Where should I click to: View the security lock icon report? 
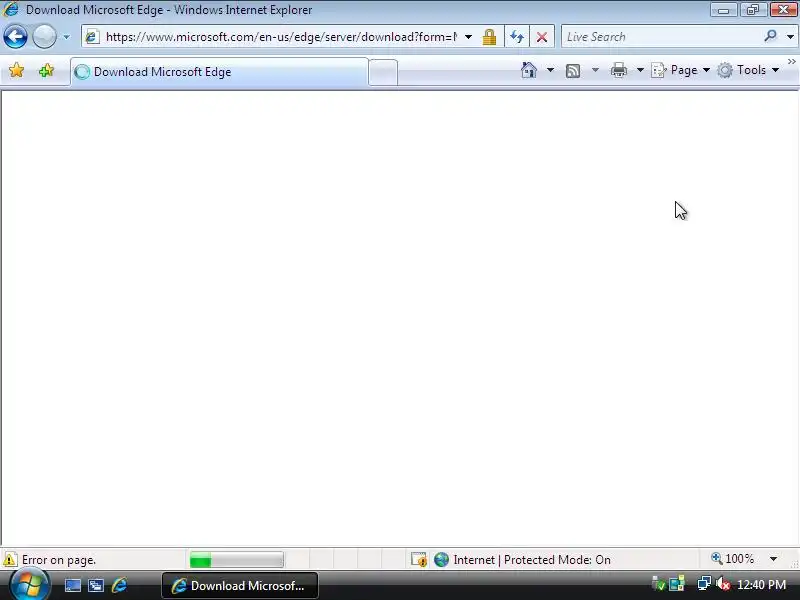tap(489, 37)
